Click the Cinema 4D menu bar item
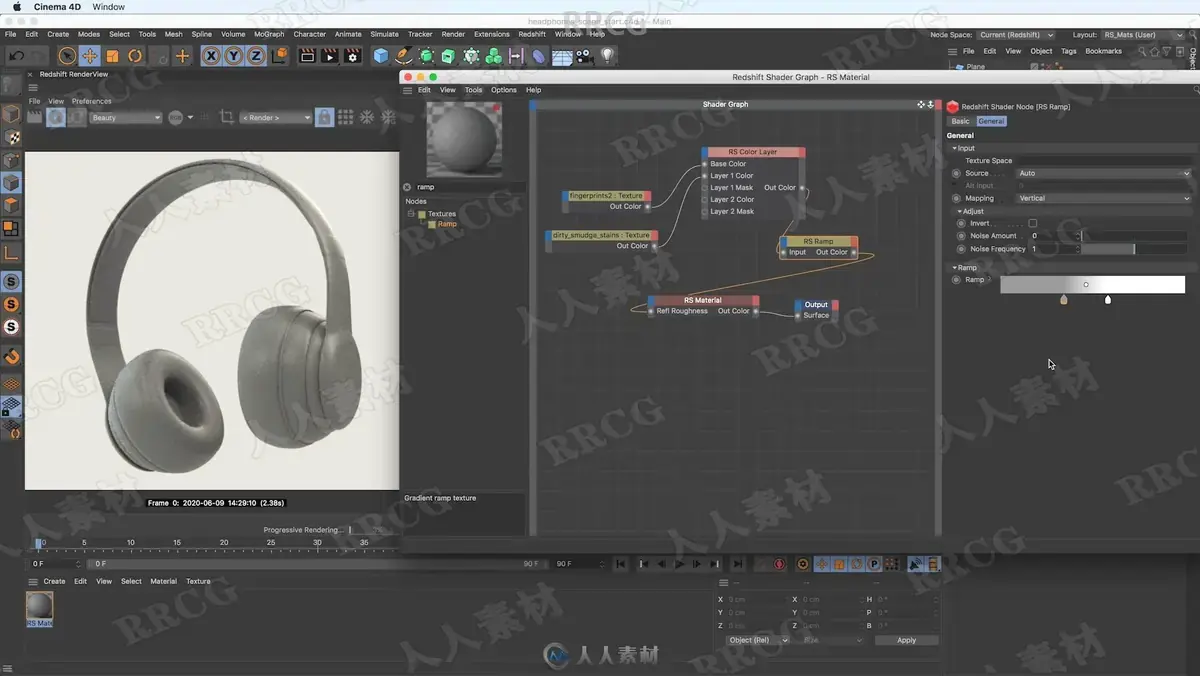 [x=57, y=7]
